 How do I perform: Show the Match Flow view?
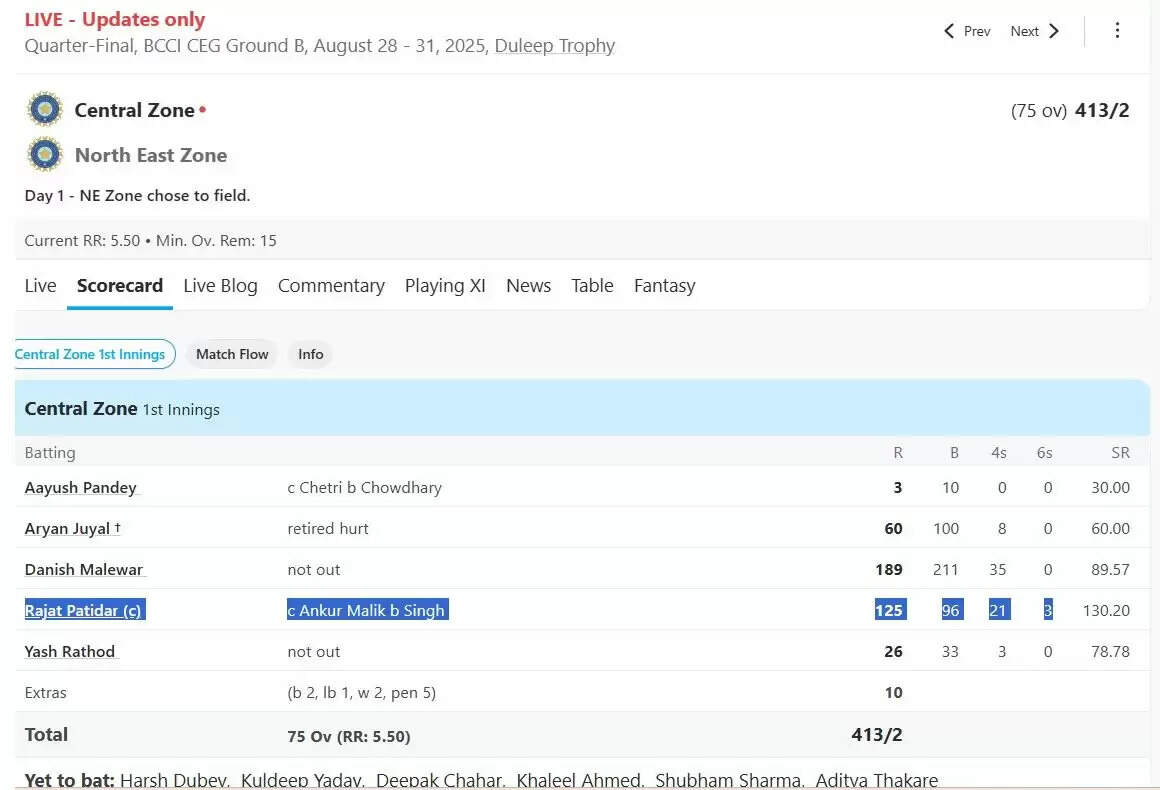pyautogui.click(x=232, y=354)
